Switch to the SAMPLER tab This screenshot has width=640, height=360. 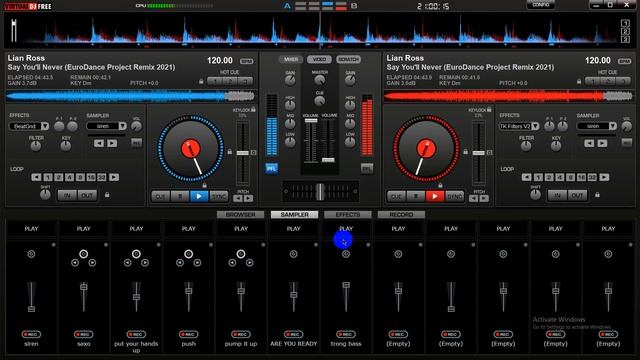[294, 214]
